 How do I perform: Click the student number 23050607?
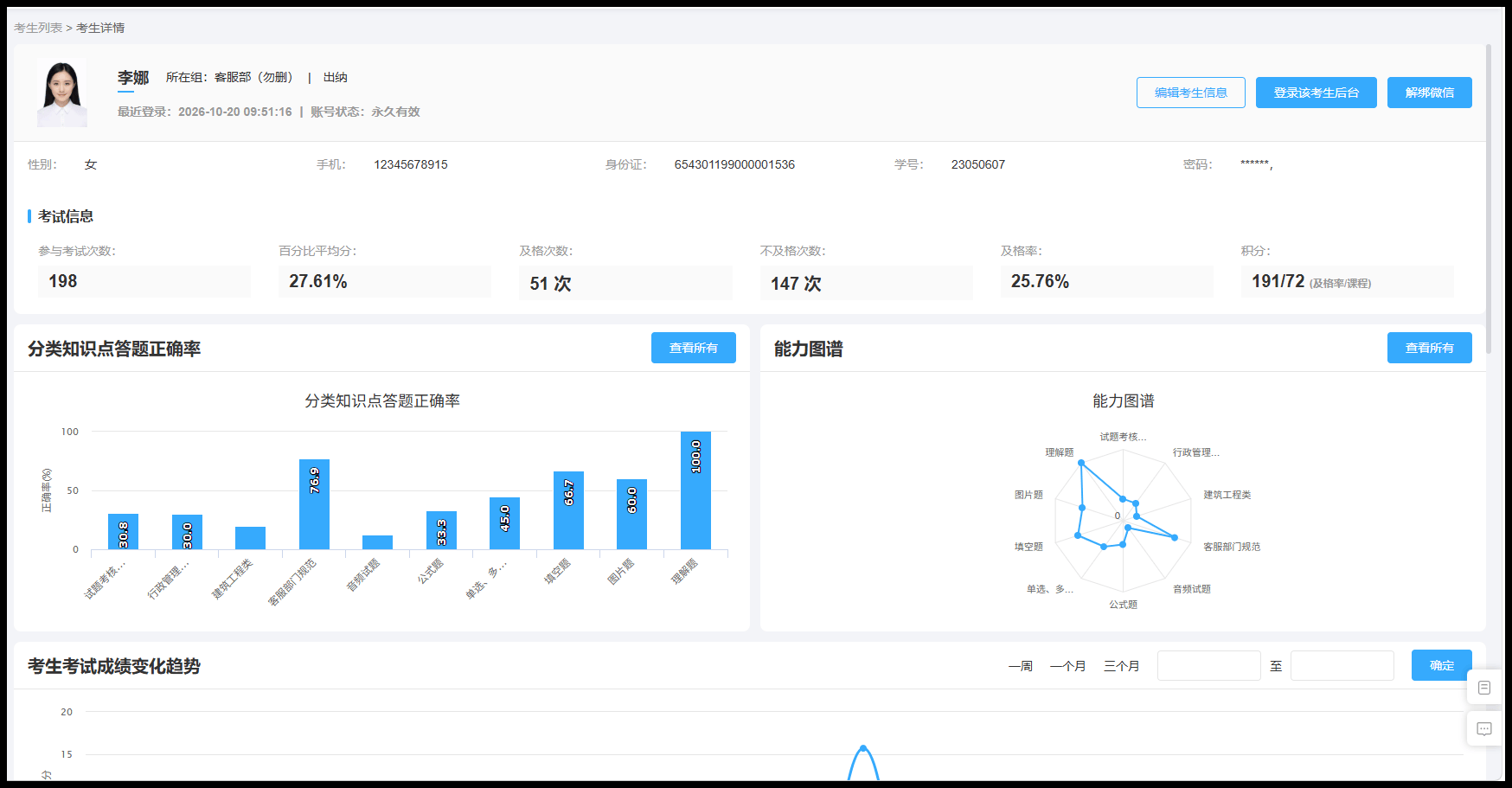click(x=978, y=164)
